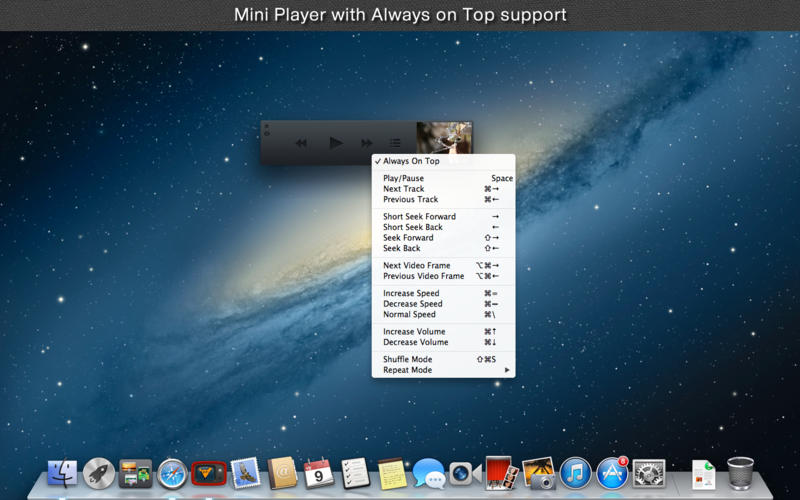
Task: Select Next Video Frame
Action: [443, 265]
